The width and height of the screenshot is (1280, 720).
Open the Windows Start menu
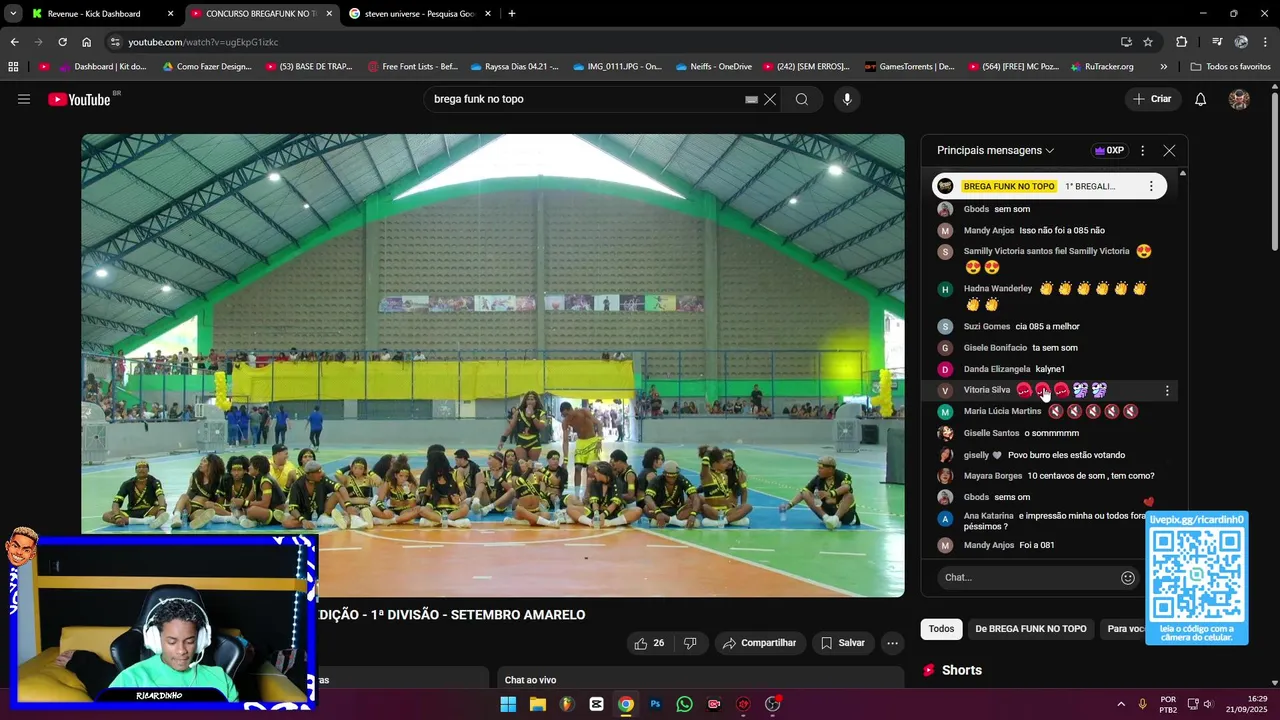[x=508, y=704]
